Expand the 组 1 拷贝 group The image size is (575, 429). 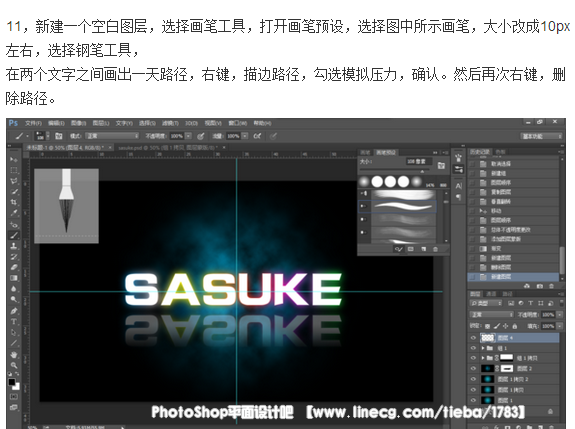click(483, 358)
